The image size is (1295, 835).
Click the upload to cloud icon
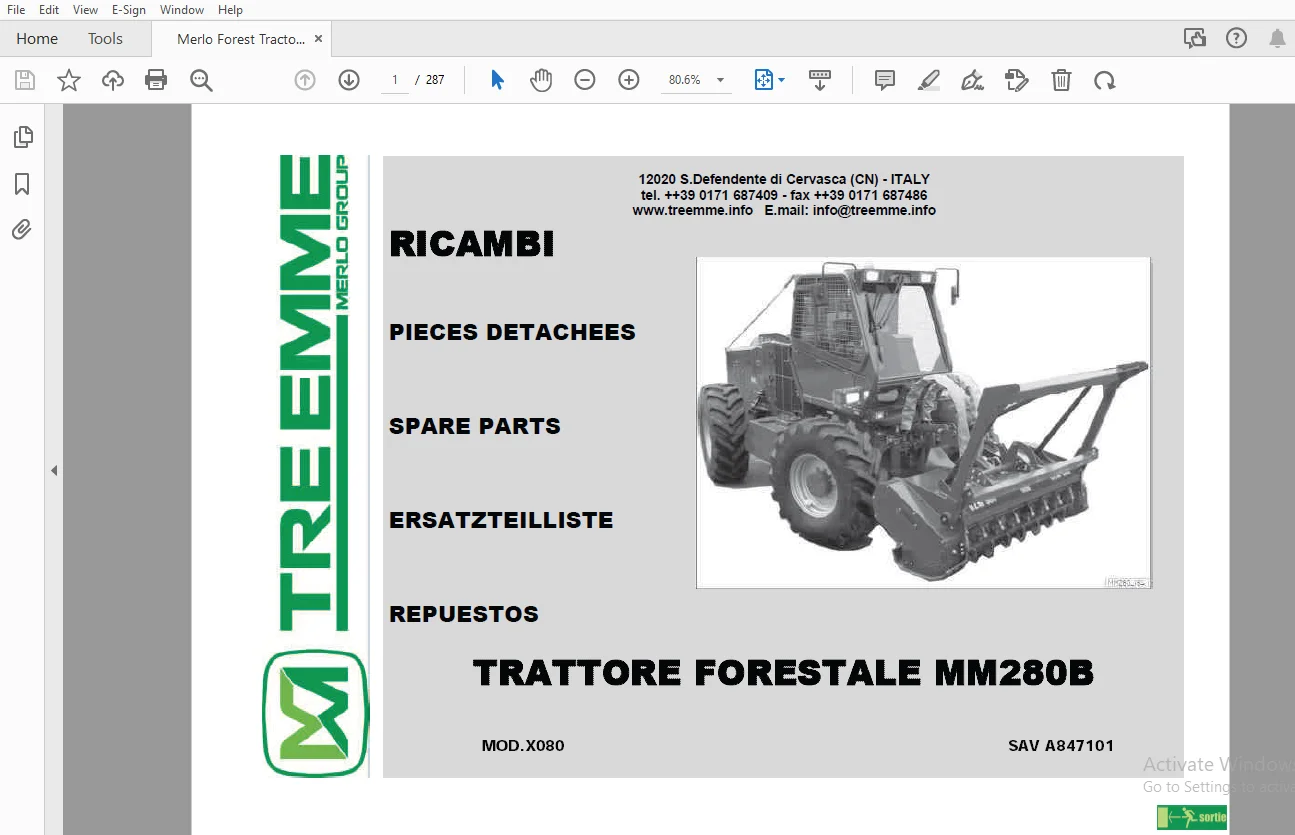113,80
